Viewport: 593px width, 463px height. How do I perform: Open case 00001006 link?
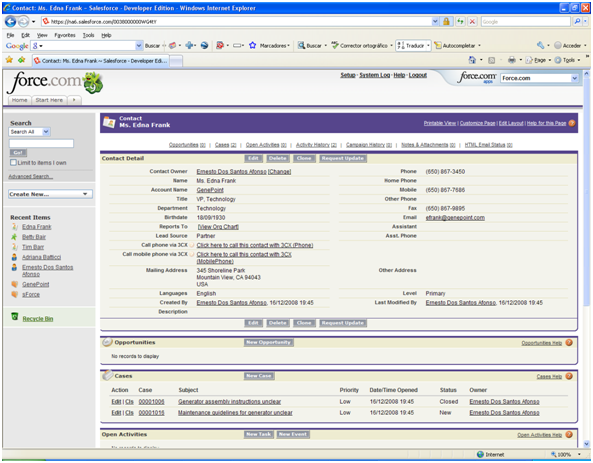tap(151, 402)
